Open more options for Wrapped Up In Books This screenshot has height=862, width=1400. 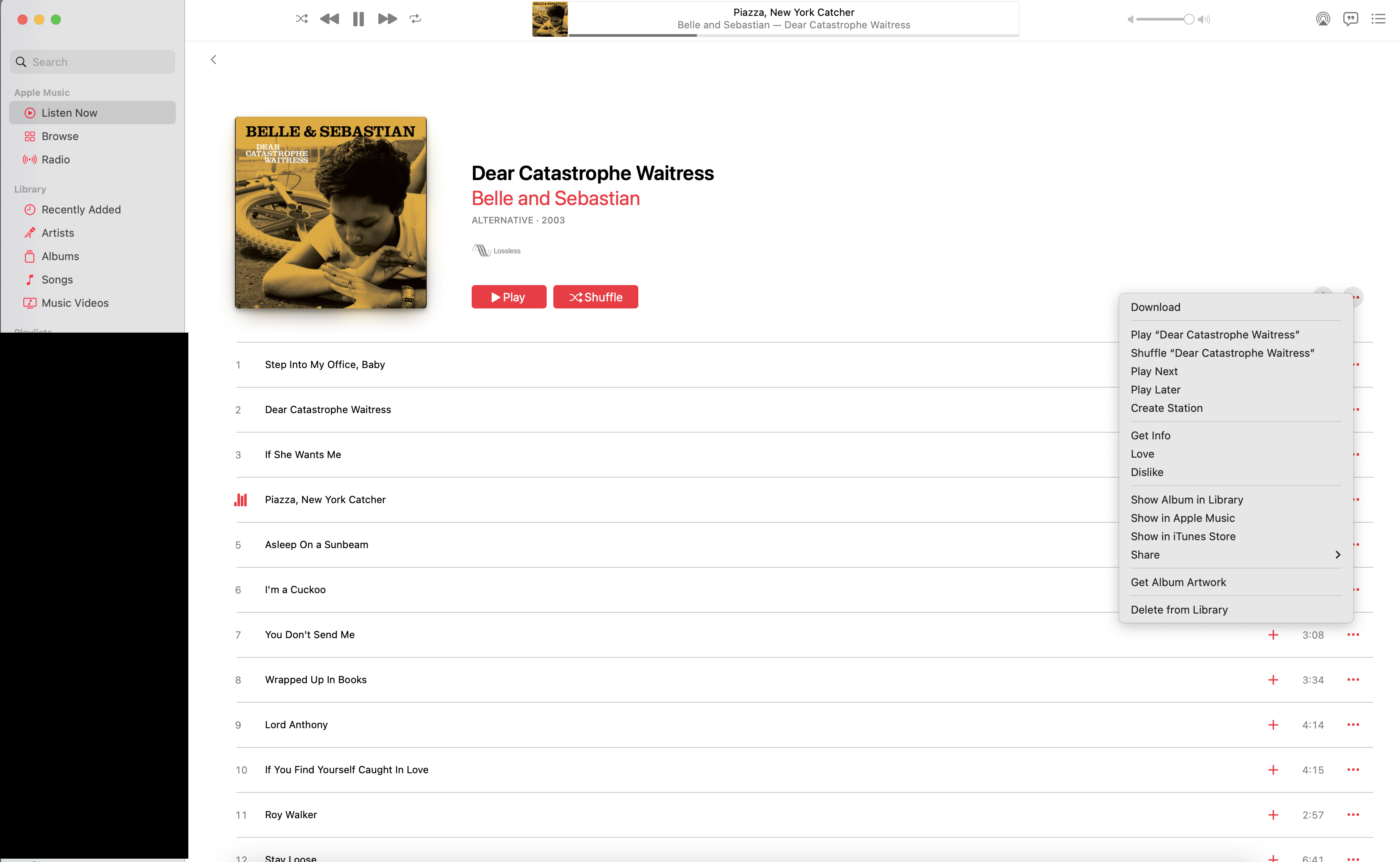(x=1353, y=679)
